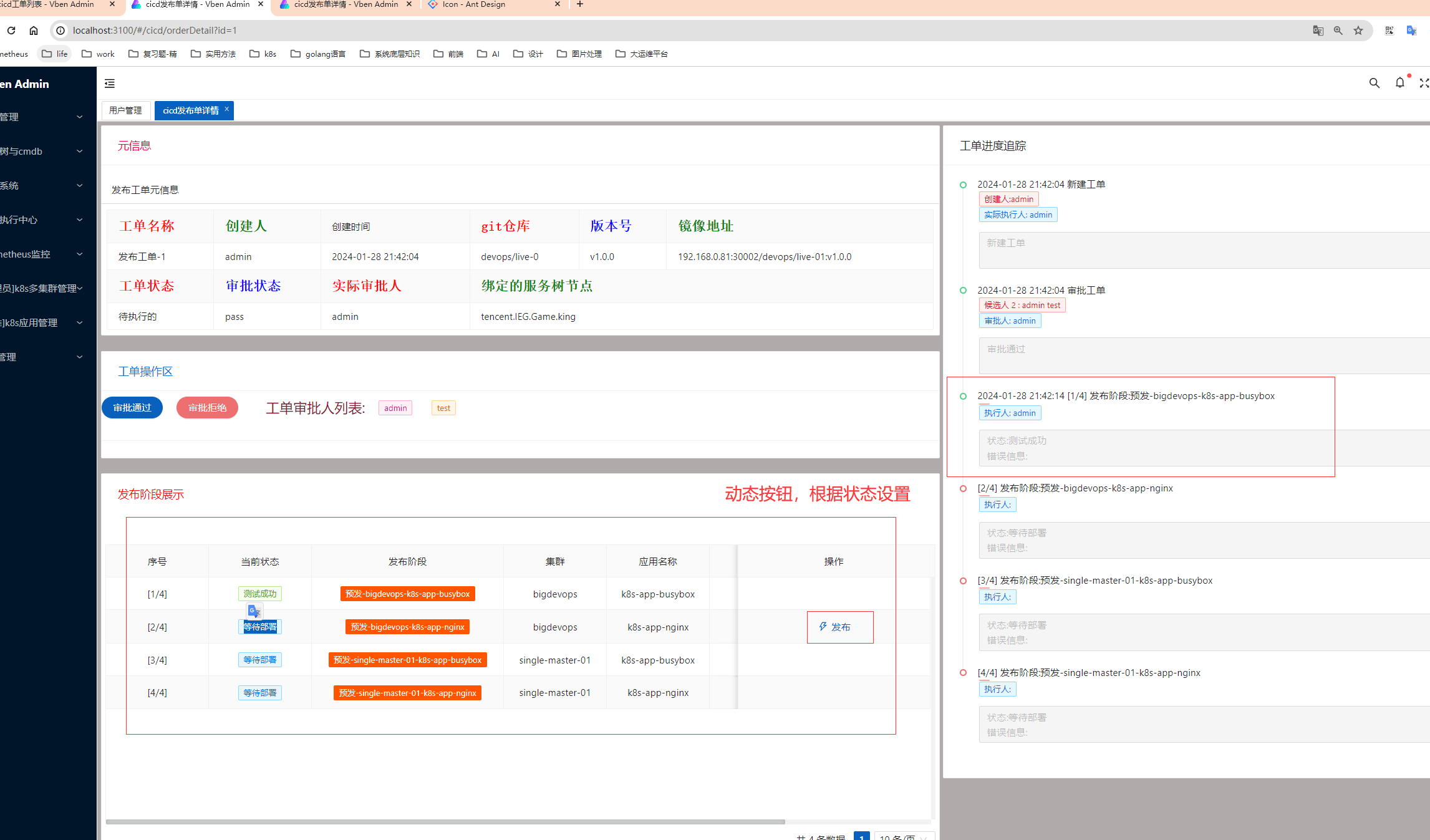This screenshot has height=840, width=1430.
Task: Open the header search icon
Action: (x=1374, y=83)
